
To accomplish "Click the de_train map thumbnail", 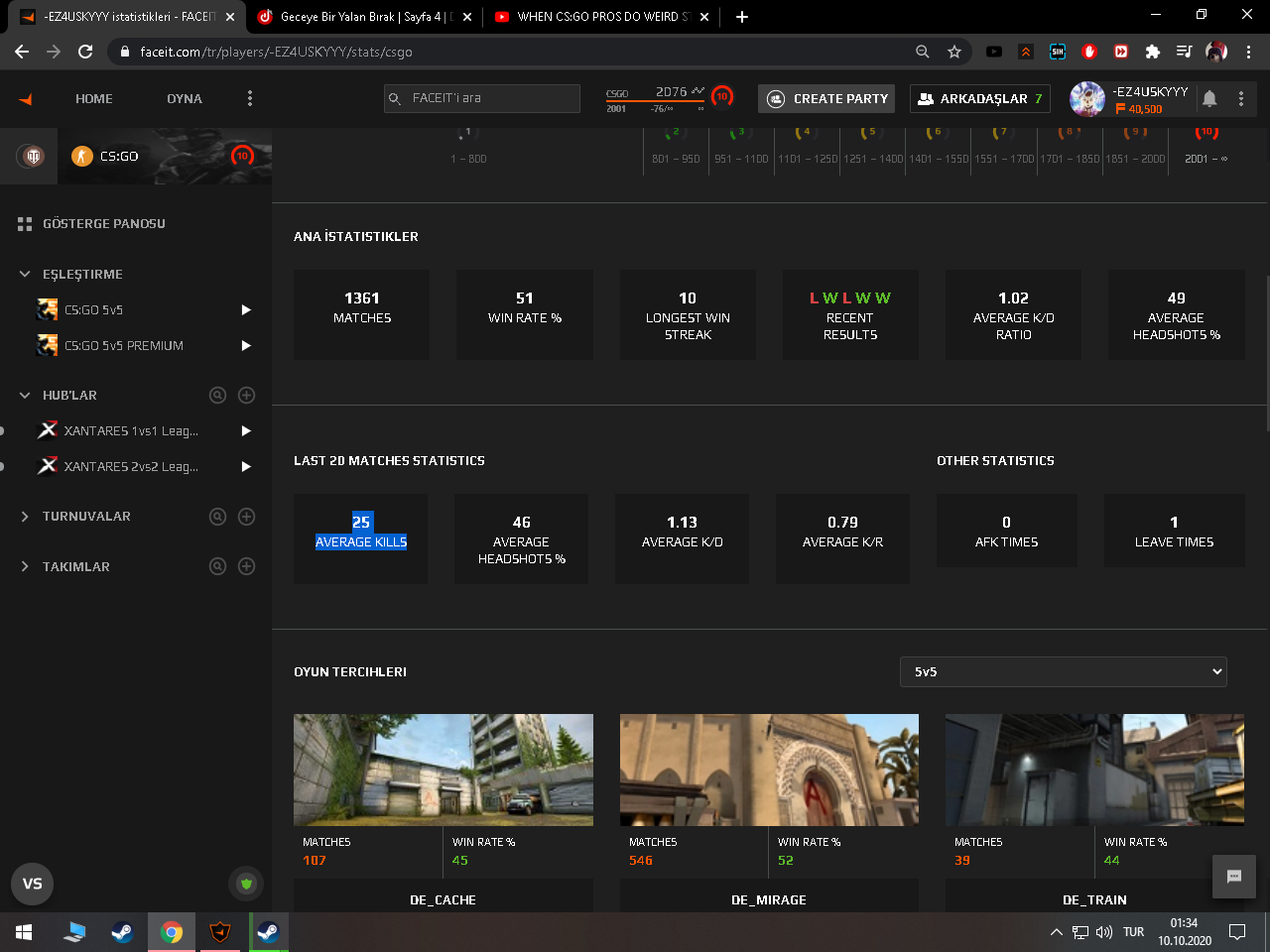I will point(1094,770).
